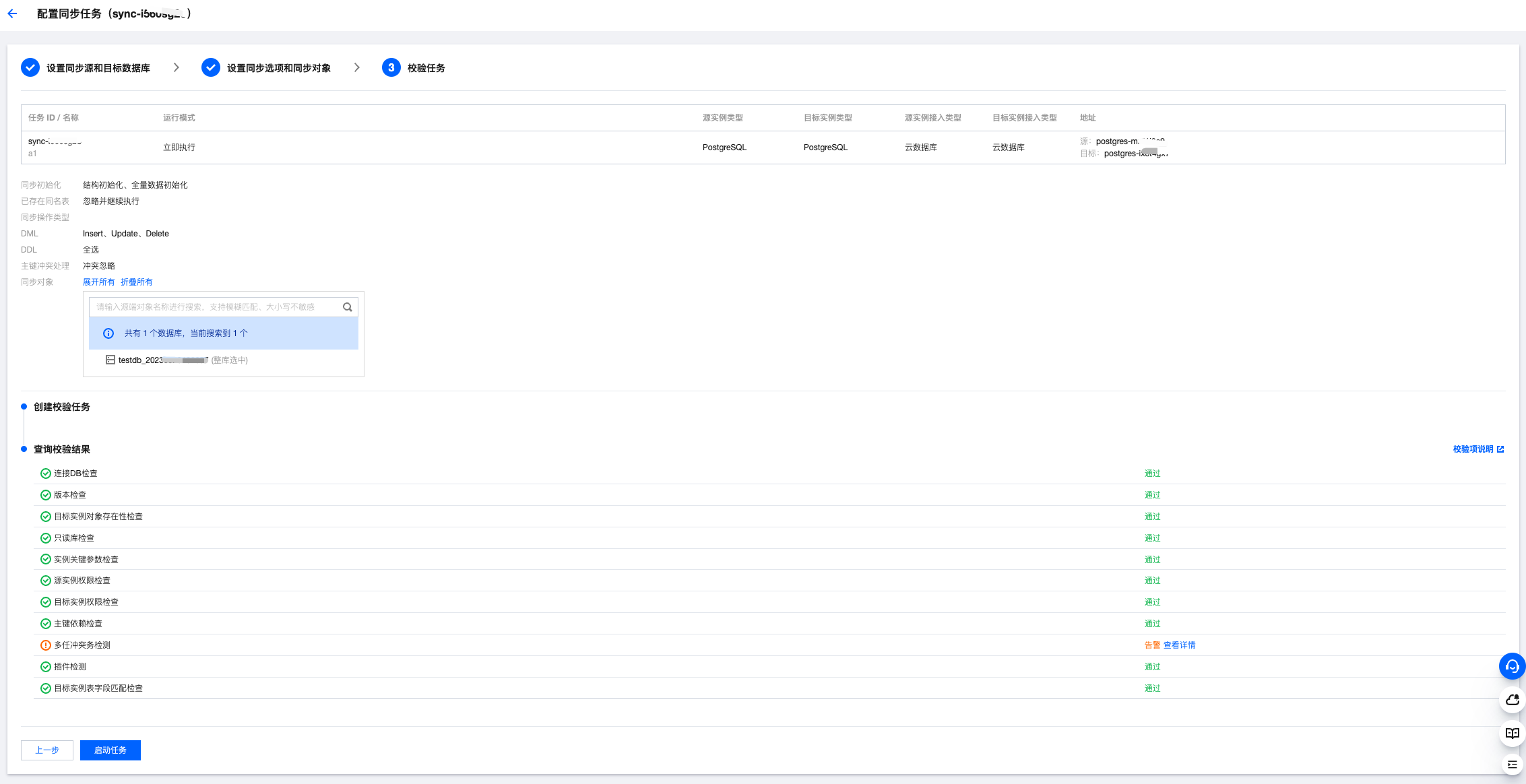This screenshot has height=784, width=1526.
Task: Click the list menu floating icon at bottom-right
Action: click(1512, 764)
